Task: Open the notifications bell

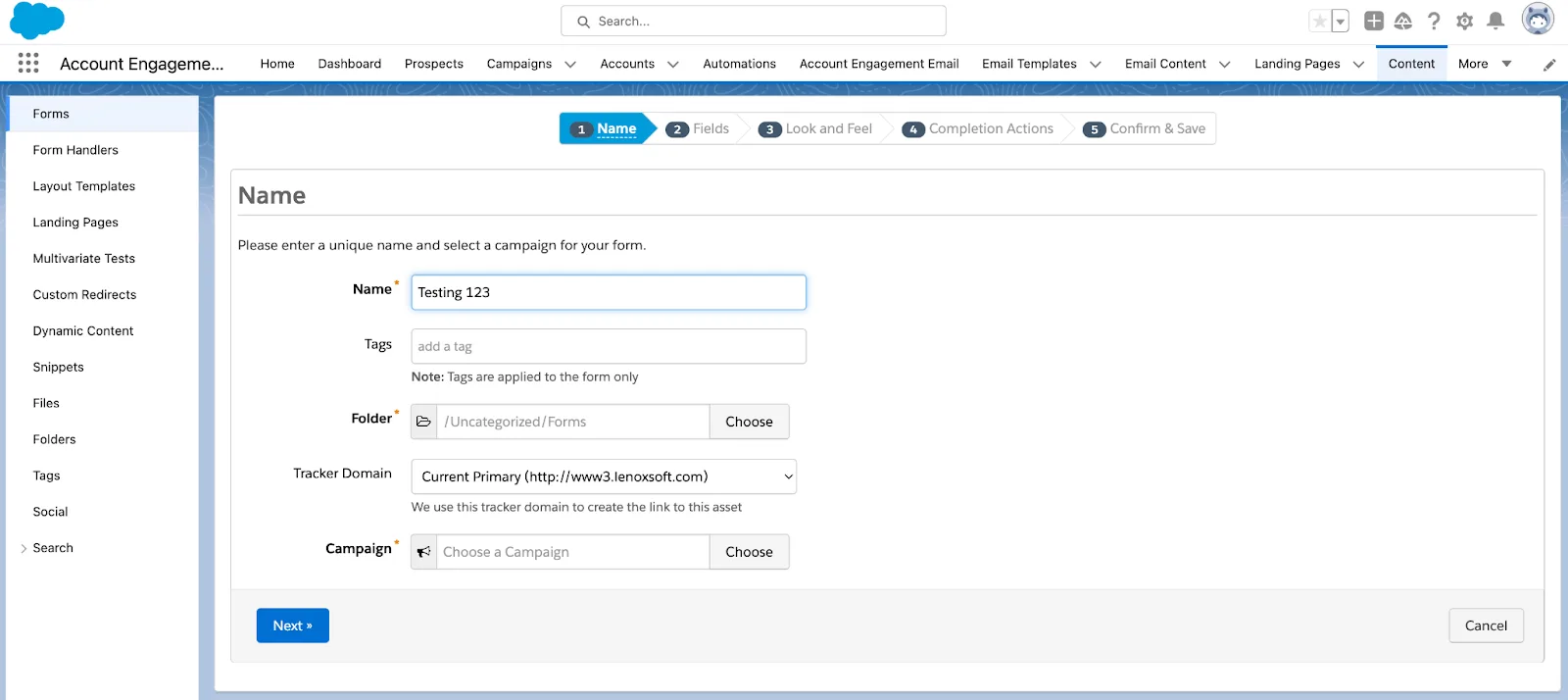Action: pos(1495,21)
